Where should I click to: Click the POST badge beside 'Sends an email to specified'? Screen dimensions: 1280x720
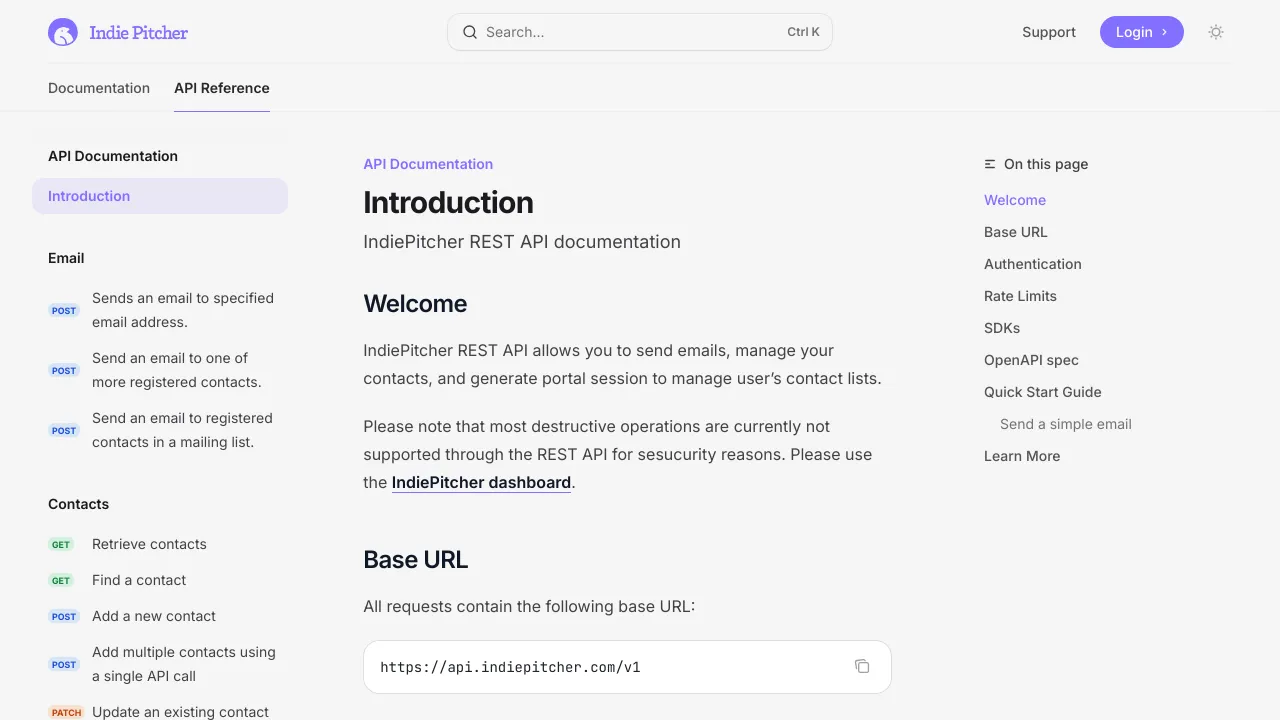(64, 310)
